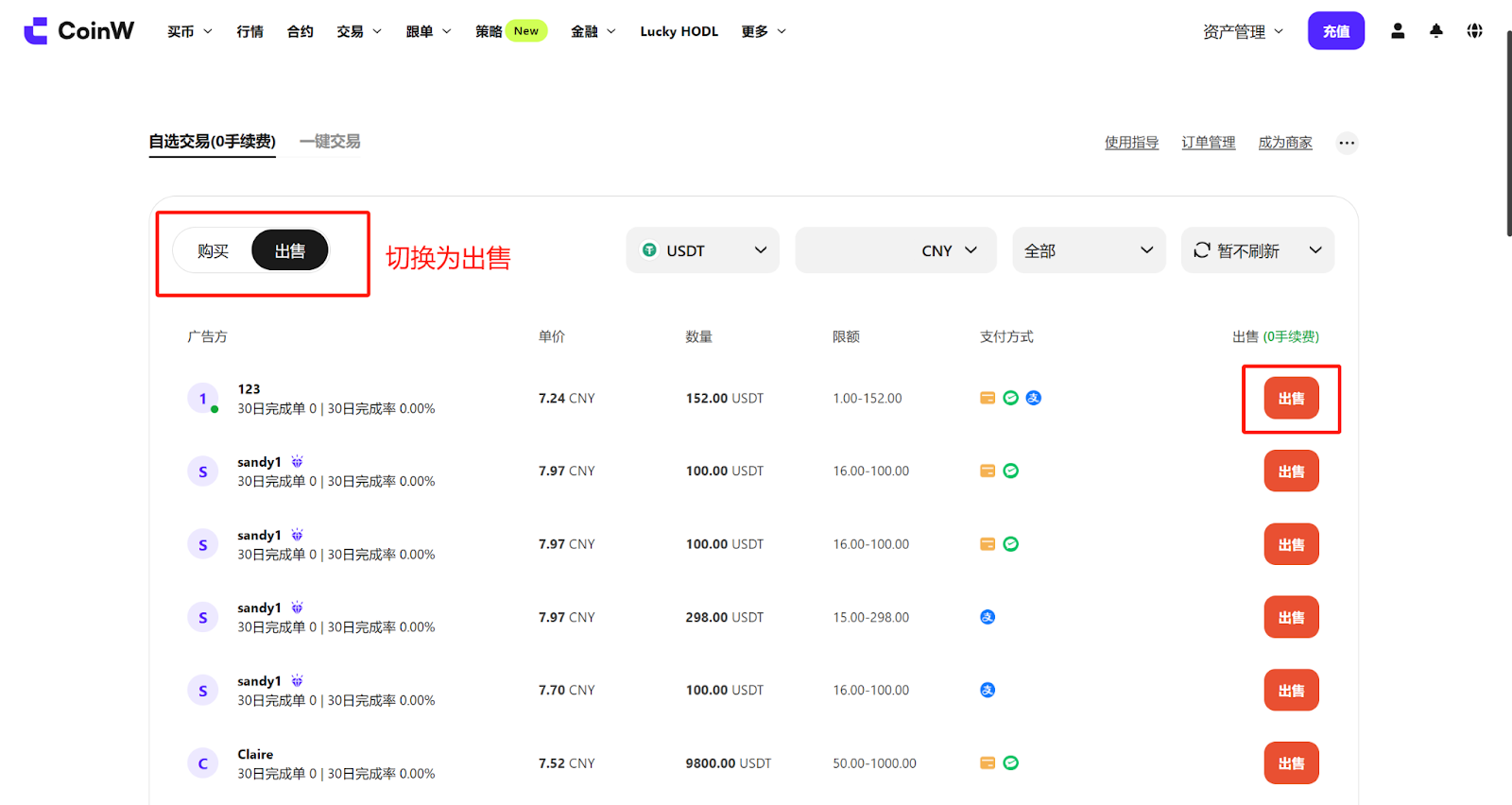
Task: Open the three-dots more options button
Action: (1347, 144)
